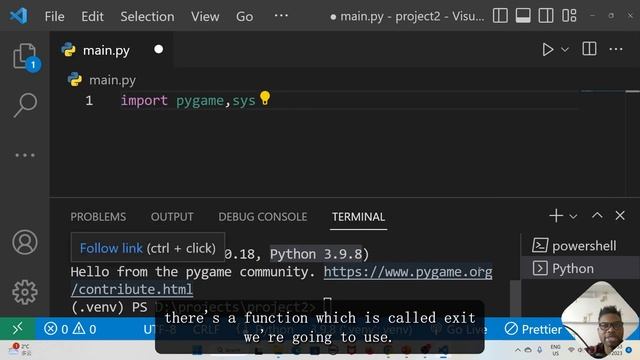640x360 pixels.
Task: Open the pygame.org contribute link
Action: click(408, 272)
